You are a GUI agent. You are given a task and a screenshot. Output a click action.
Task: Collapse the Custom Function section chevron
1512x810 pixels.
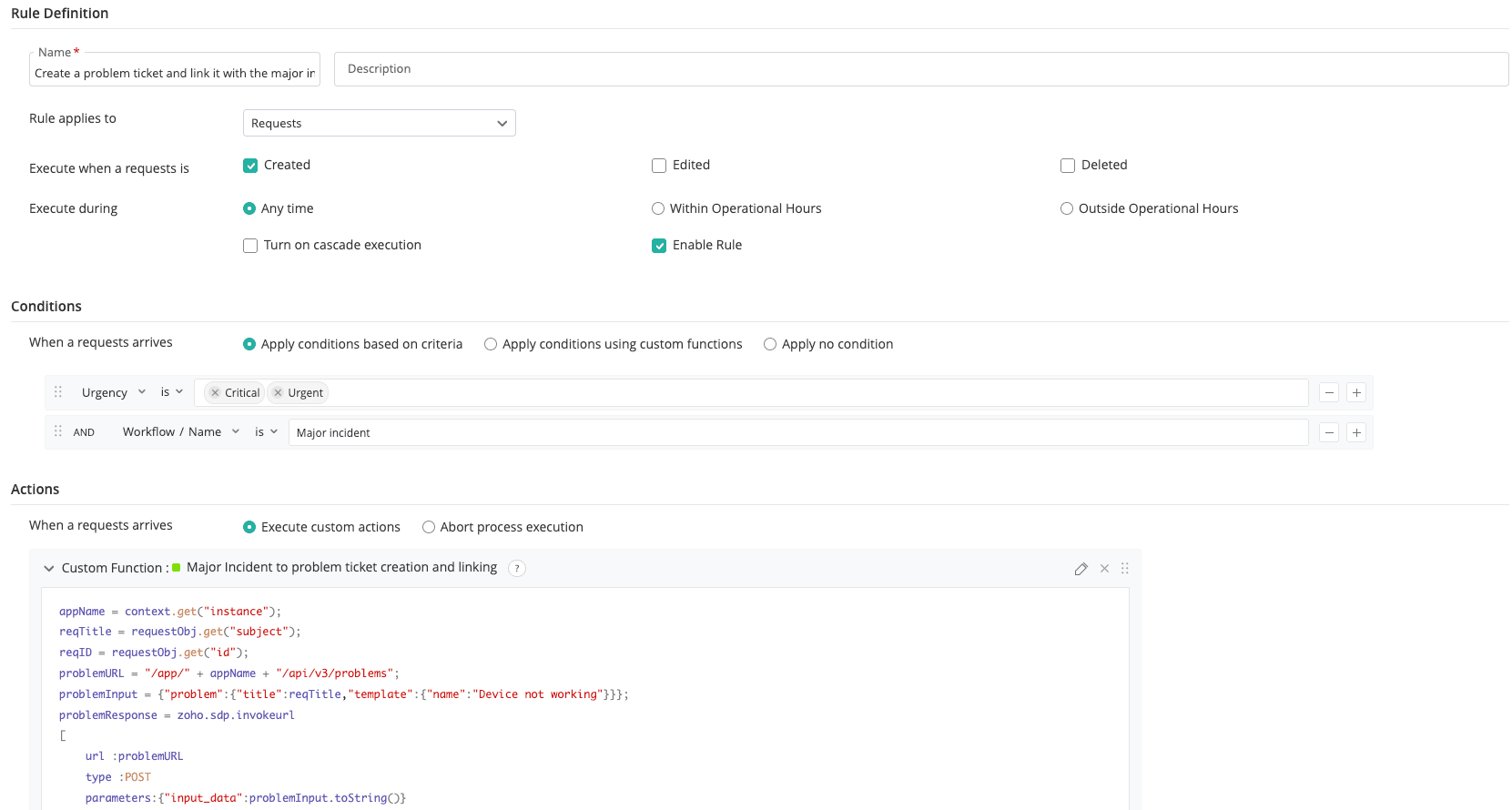[x=49, y=568]
